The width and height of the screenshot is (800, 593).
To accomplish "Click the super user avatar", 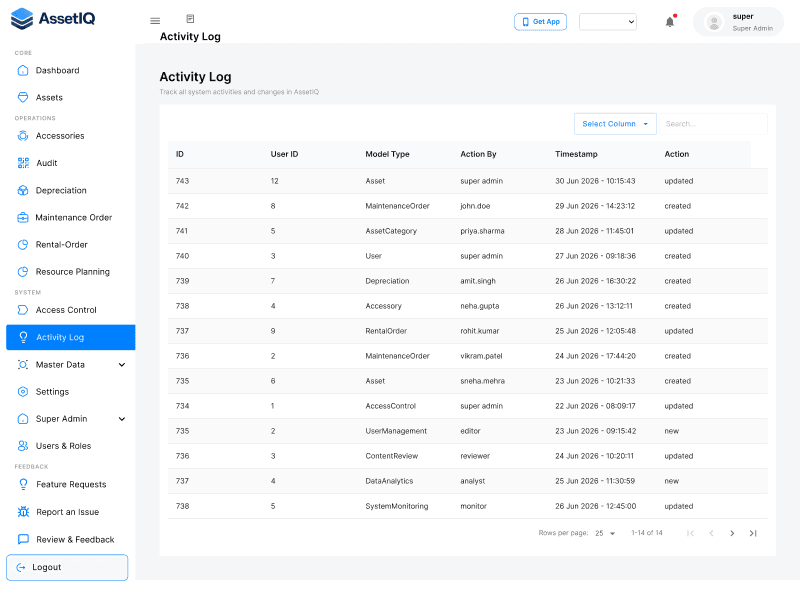I will 714,22.
